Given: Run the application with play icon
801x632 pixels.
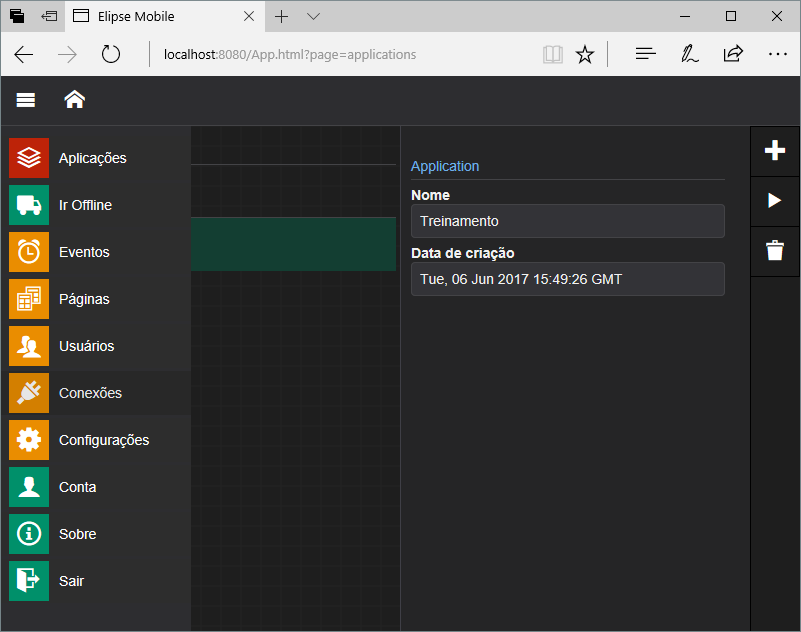Looking at the screenshot, I should point(775,201).
